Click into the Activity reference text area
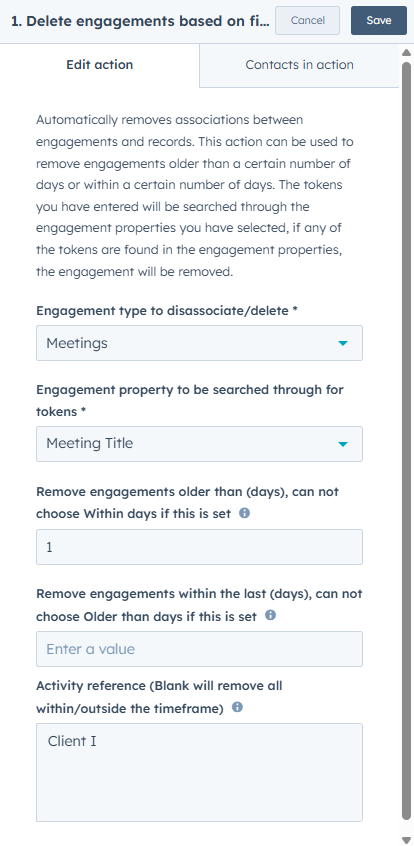 [x=199, y=772]
